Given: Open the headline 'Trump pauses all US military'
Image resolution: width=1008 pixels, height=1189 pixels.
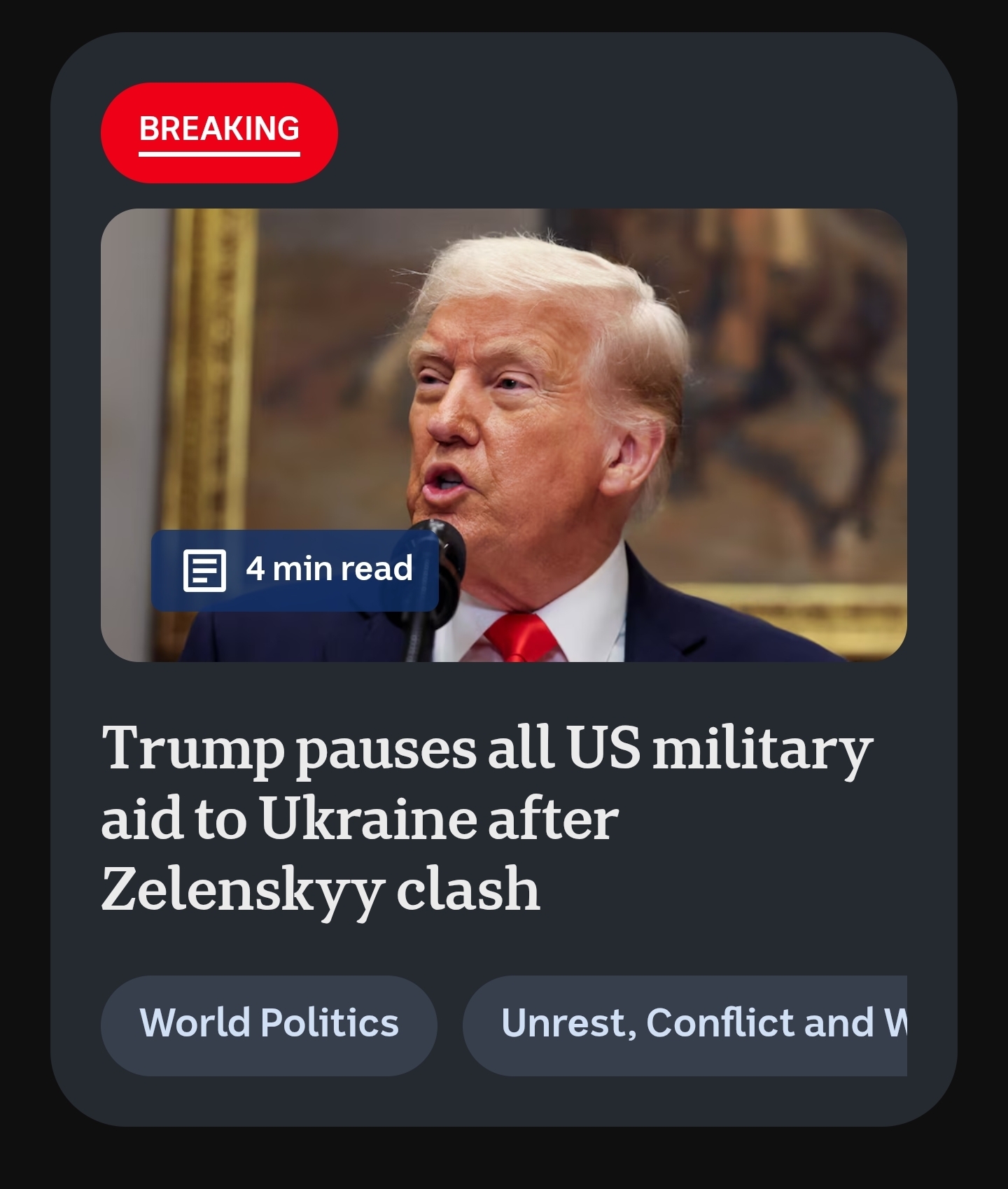Looking at the screenshot, I should [x=487, y=749].
